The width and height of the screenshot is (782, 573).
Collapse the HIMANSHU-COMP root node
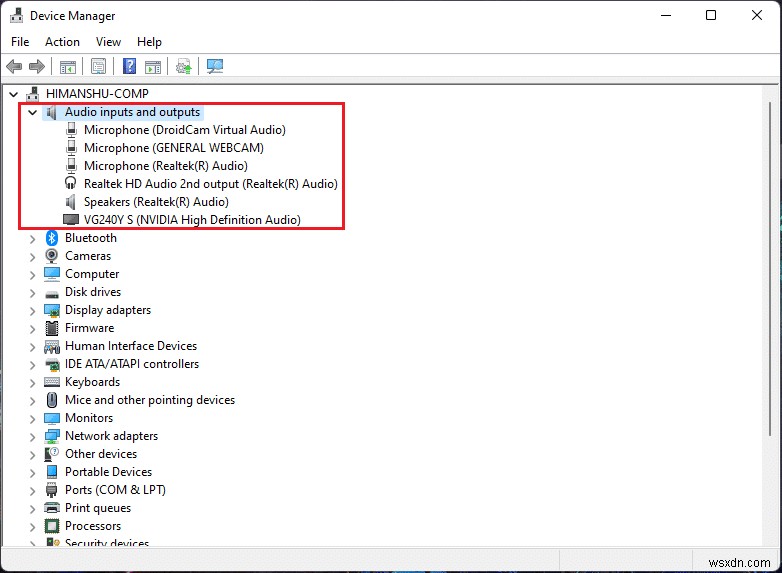pyautogui.click(x=14, y=94)
